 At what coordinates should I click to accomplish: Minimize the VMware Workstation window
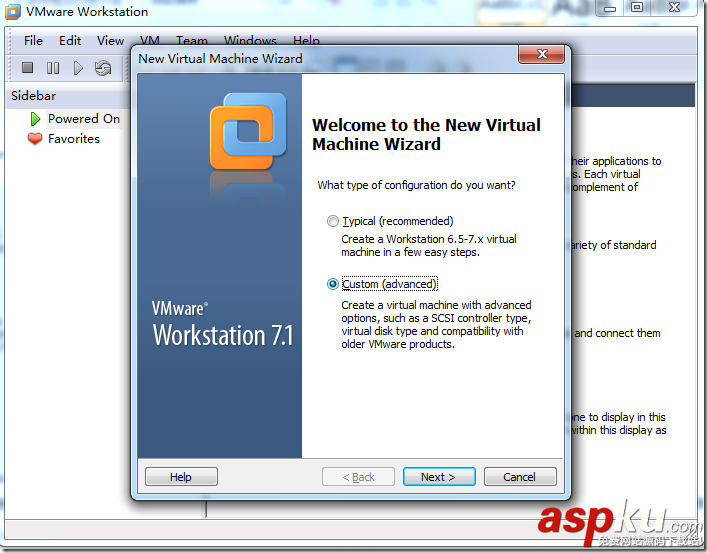pyautogui.click(x=610, y=8)
